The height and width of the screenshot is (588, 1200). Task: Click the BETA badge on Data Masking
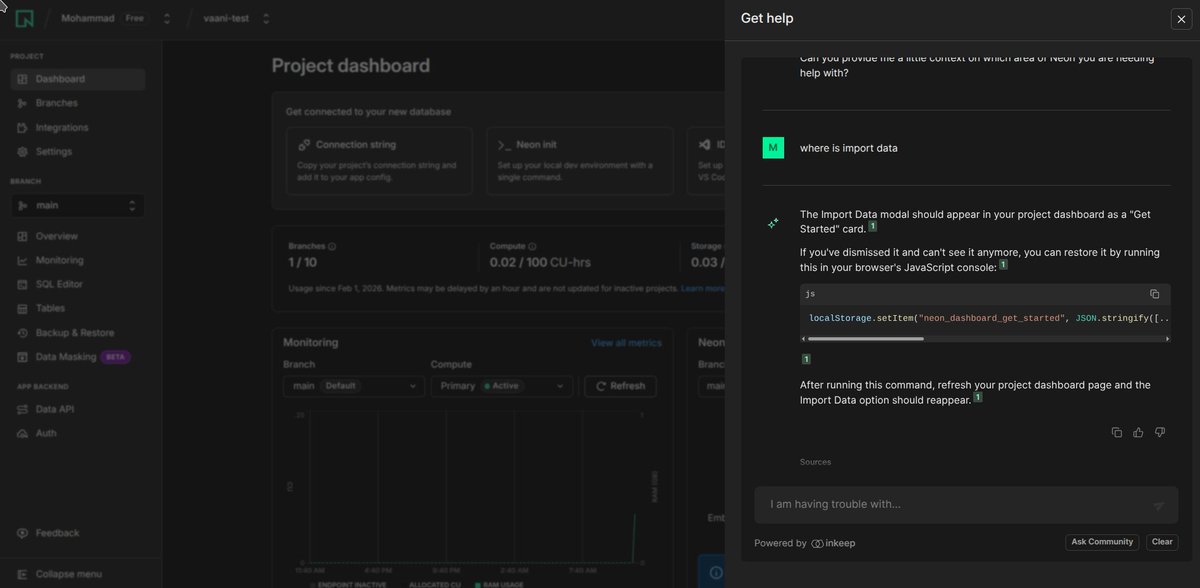(x=115, y=356)
